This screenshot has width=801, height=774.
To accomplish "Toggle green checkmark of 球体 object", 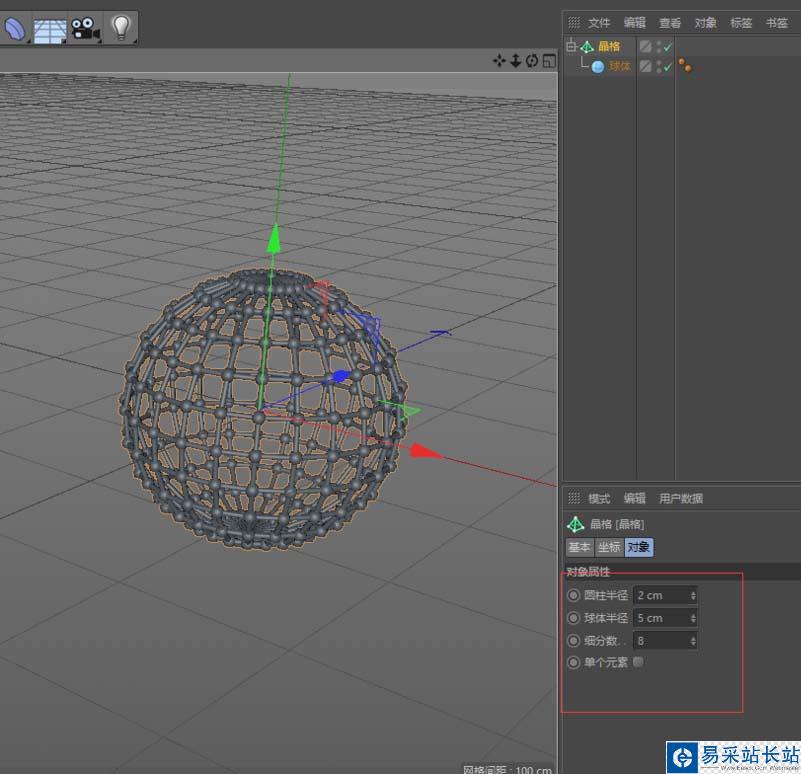I will pos(667,67).
